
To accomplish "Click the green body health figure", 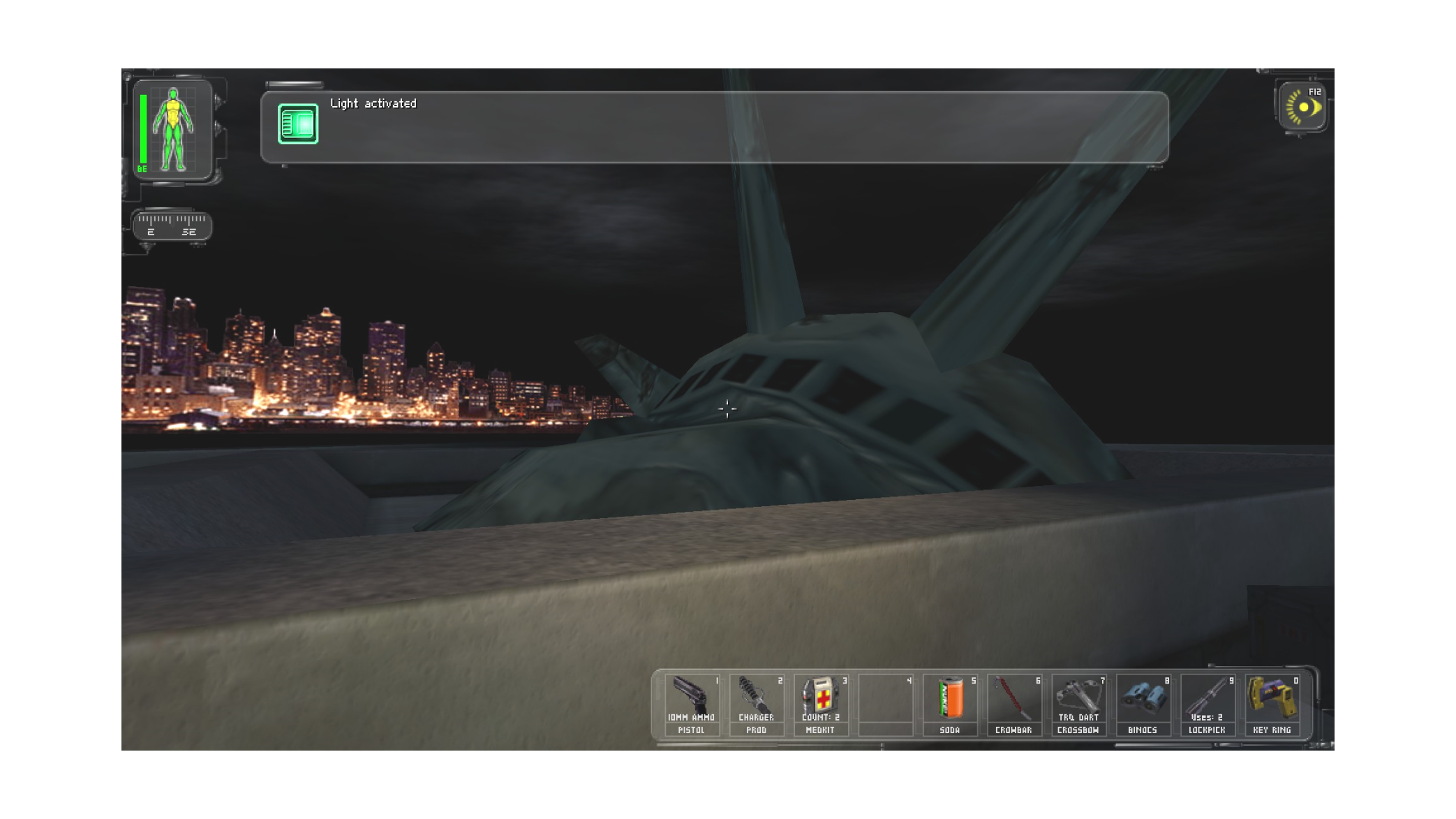I will coord(173,129).
